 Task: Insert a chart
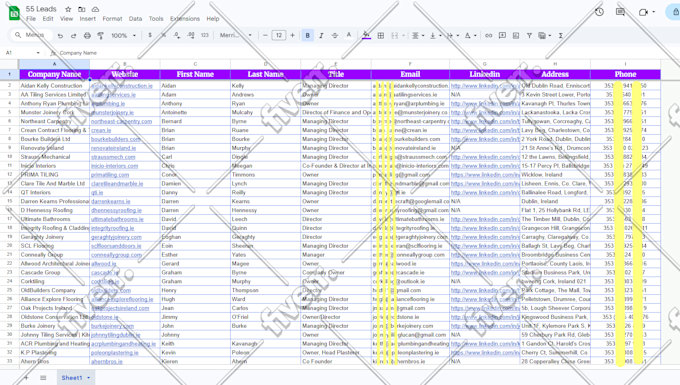pyautogui.click(x=516, y=36)
